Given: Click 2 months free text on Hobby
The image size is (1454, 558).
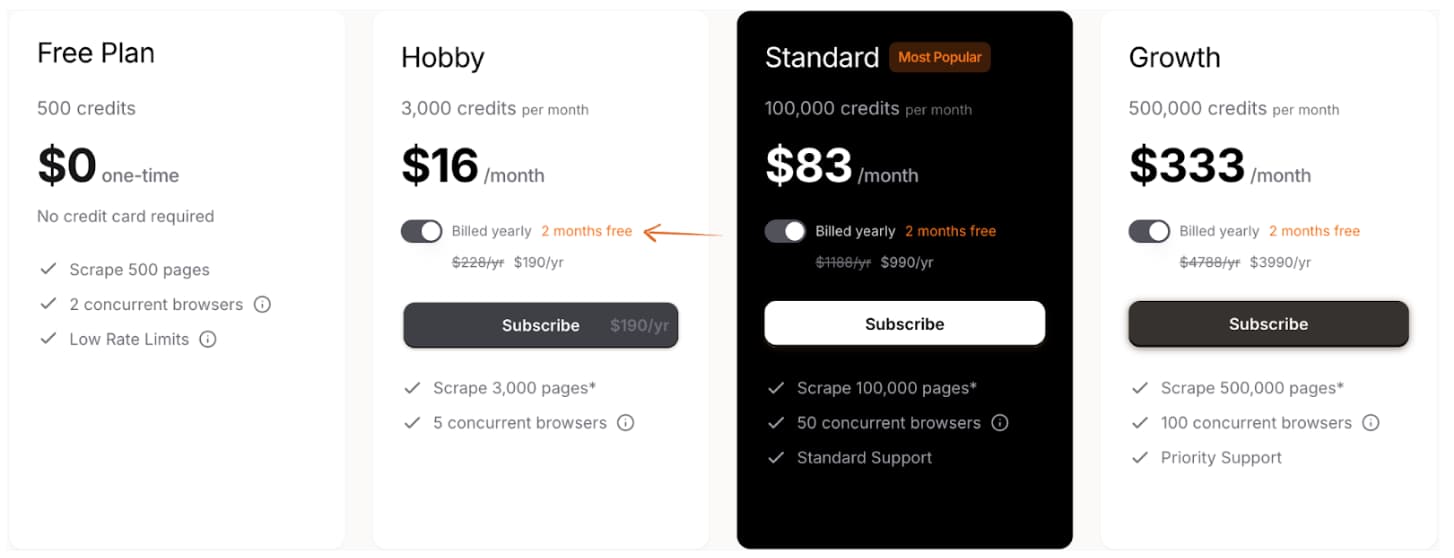Looking at the screenshot, I should pos(587,231).
